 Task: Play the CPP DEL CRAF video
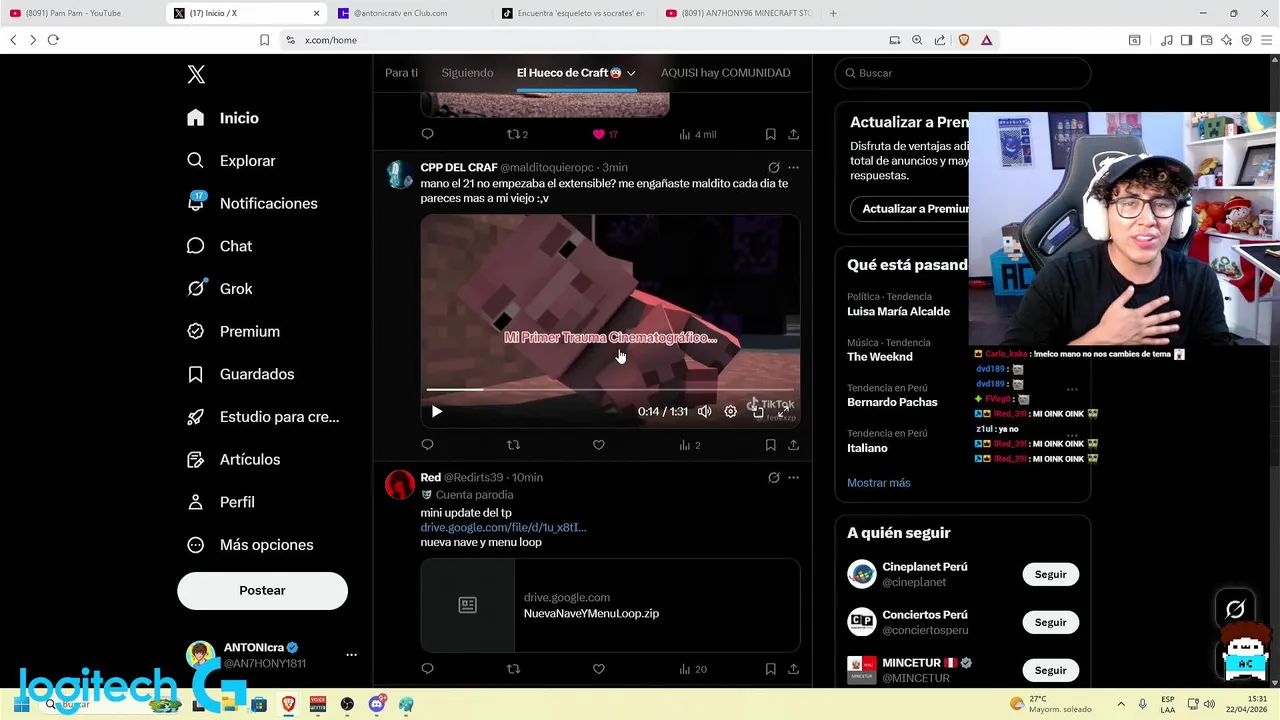[x=436, y=411]
